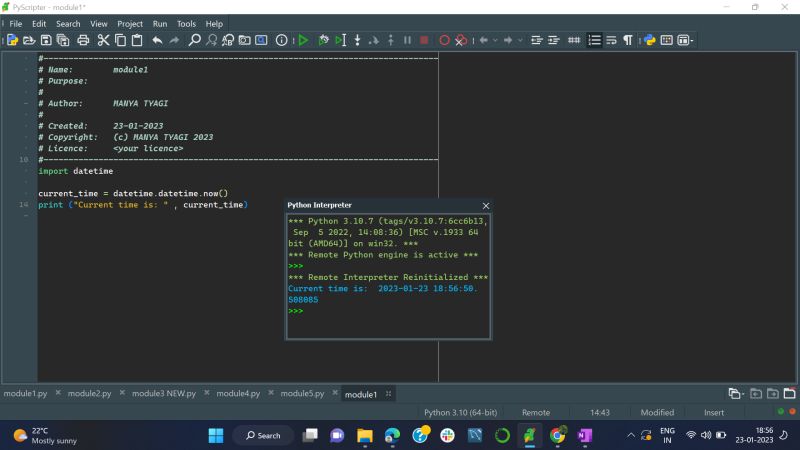Open the Tools menu
The image size is (800, 450).
coord(186,24)
